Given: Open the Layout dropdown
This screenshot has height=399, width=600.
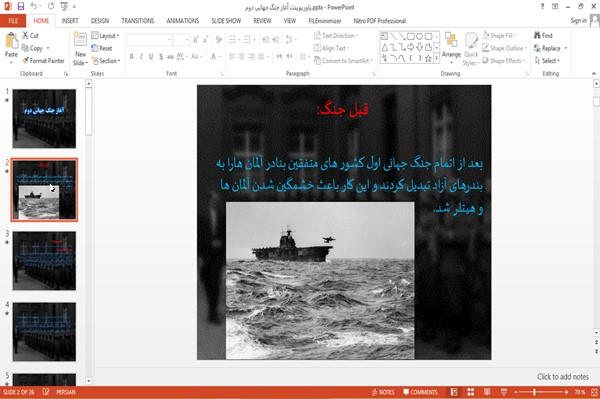Looking at the screenshot, I should pos(105,36).
